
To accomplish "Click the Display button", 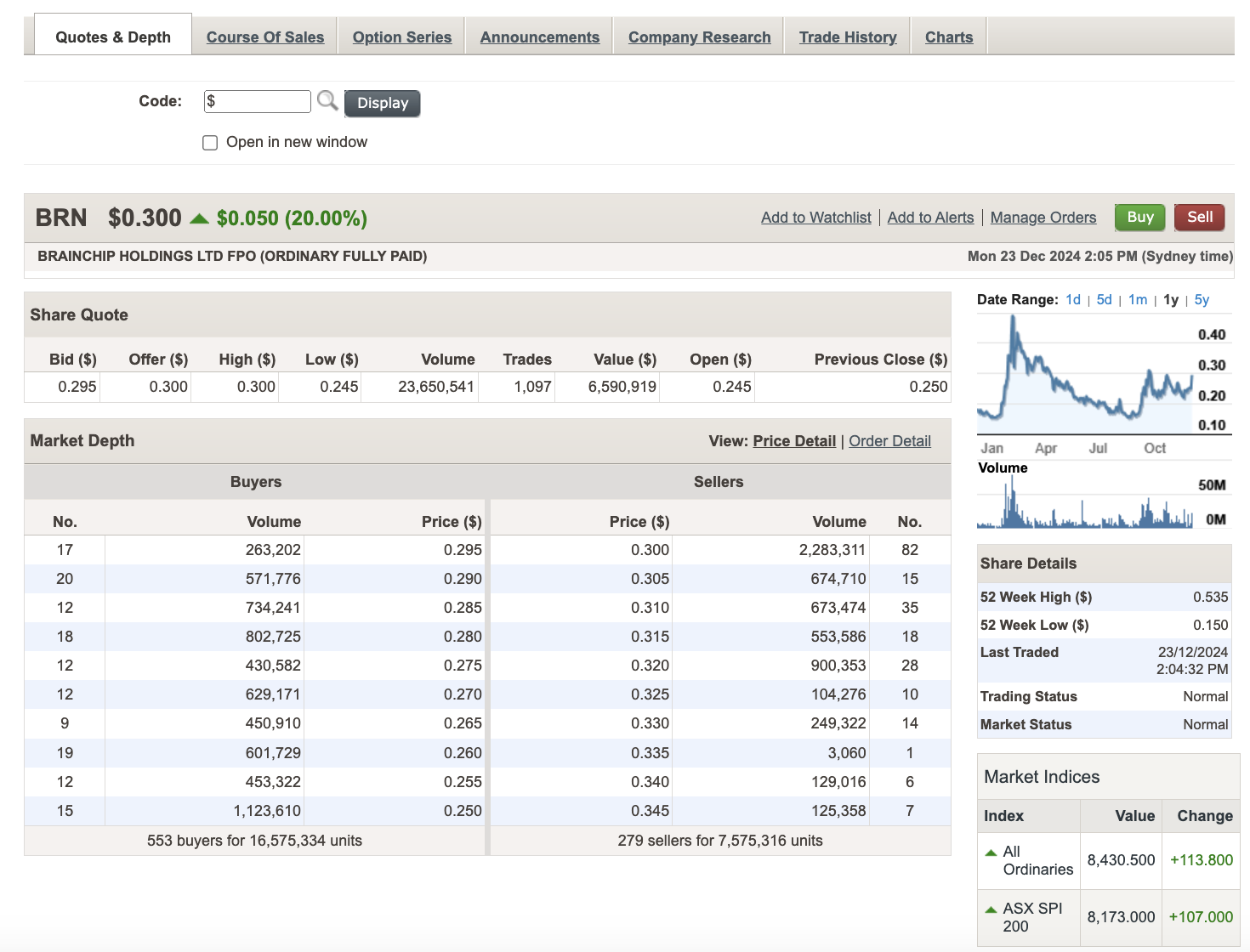I will [x=383, y=103].
